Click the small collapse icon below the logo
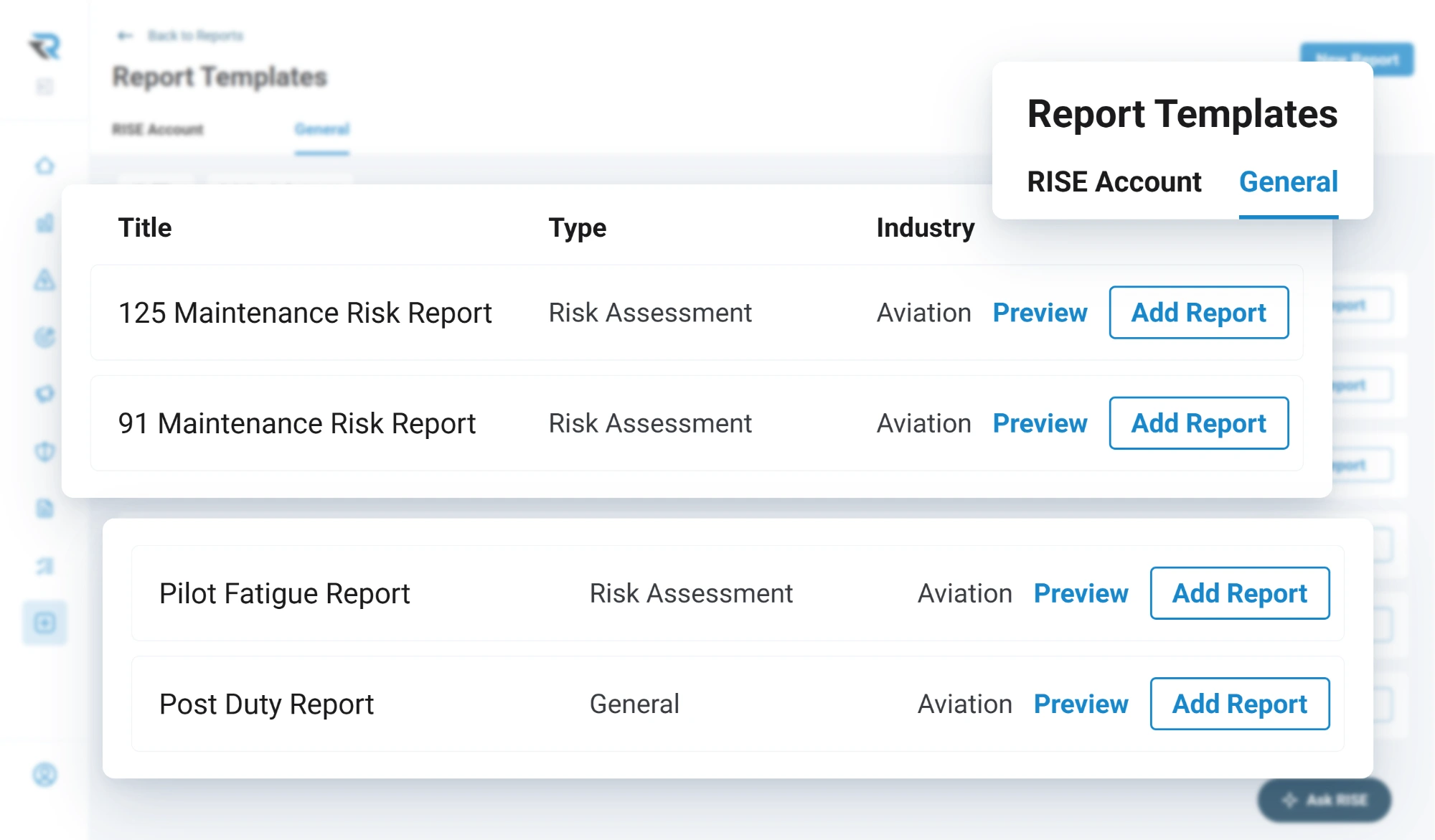1435x840 pixels. 44,87
